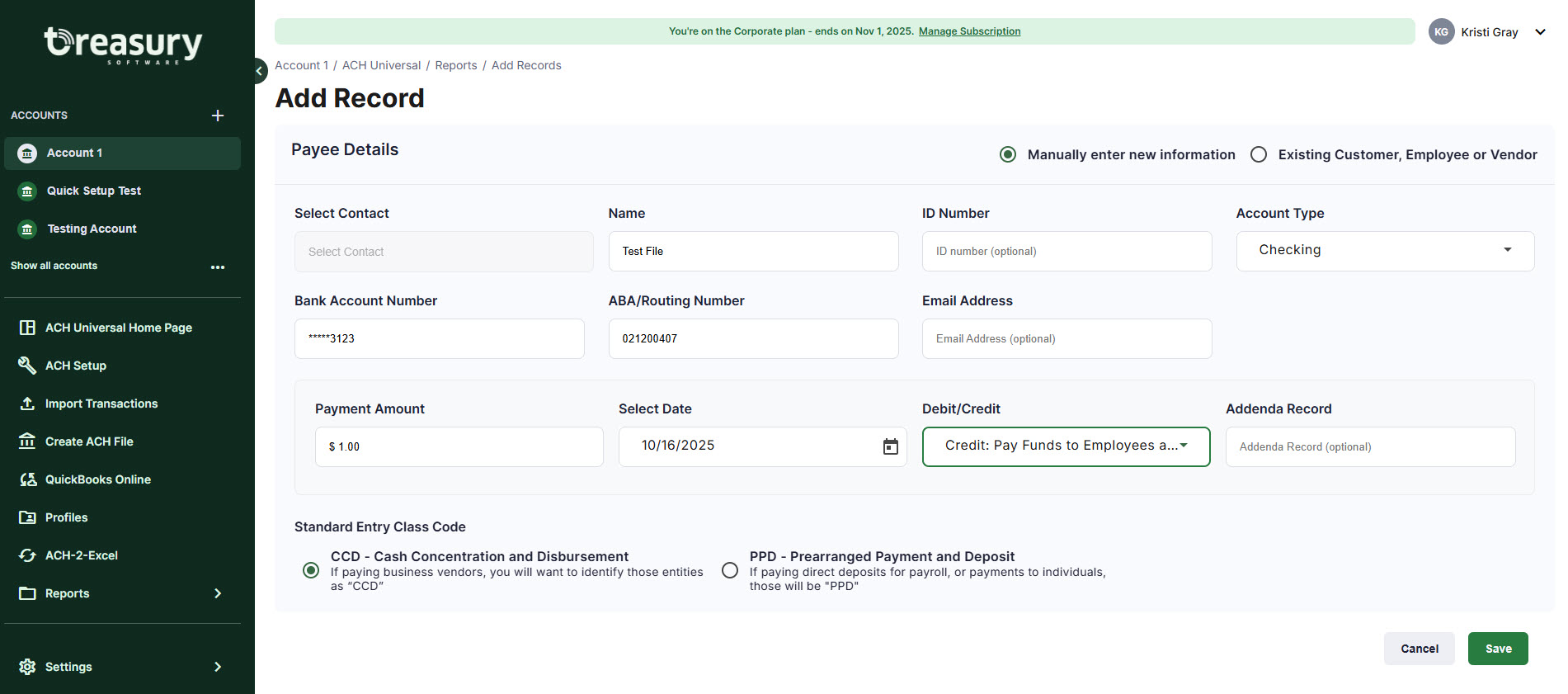The height and width of the screenshot is (694, 1568).
Task: Expand the Settings submenu chevron
Action: [218, 667]
